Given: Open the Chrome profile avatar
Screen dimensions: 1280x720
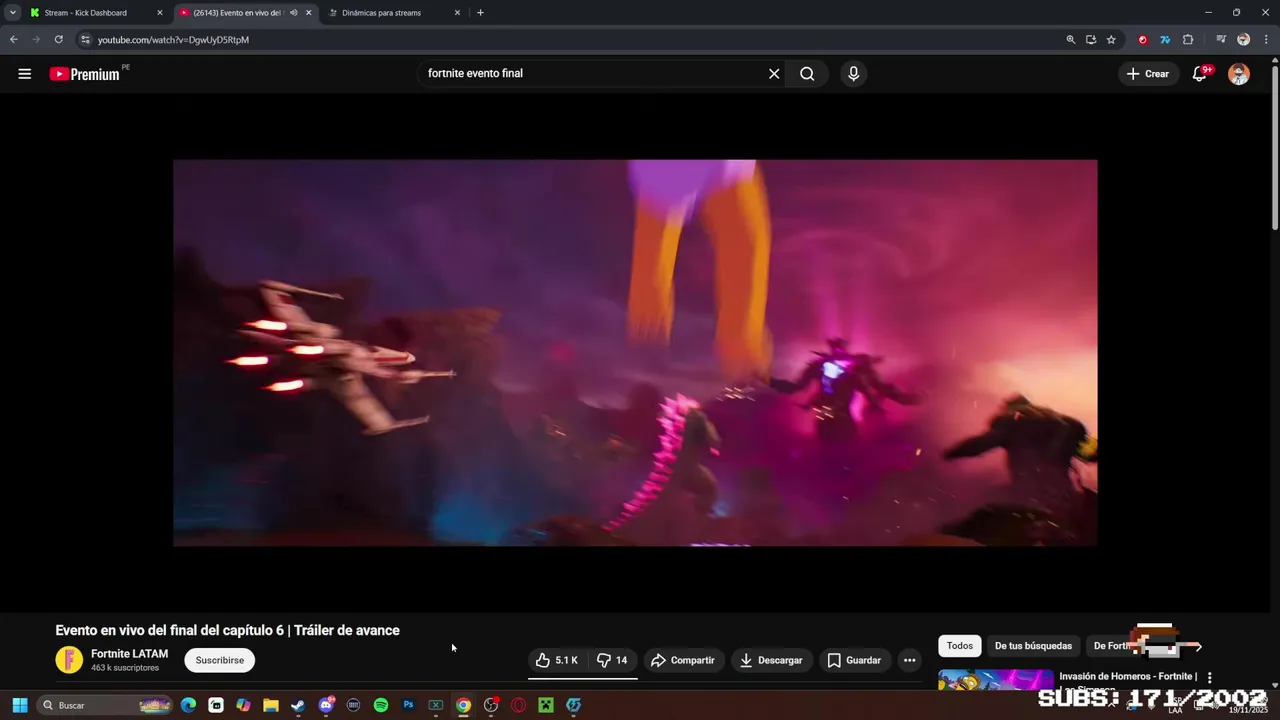Looking at the screenshot, I should [1244, 40].
